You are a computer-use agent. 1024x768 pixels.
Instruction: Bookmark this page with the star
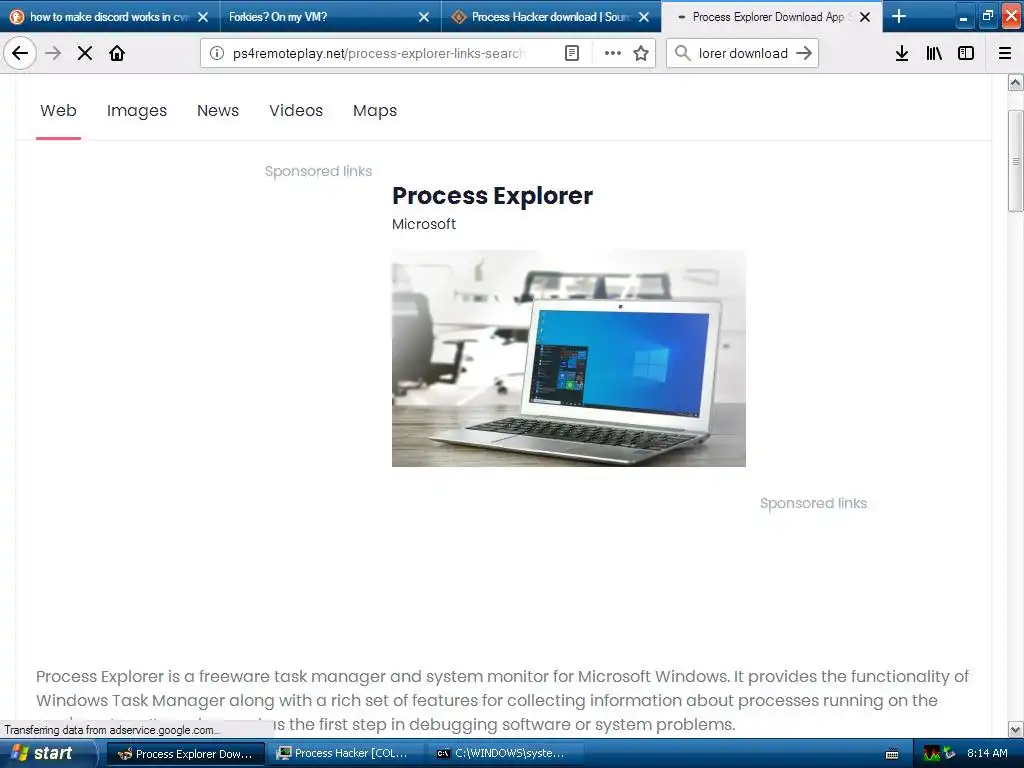tap(641, 53)
